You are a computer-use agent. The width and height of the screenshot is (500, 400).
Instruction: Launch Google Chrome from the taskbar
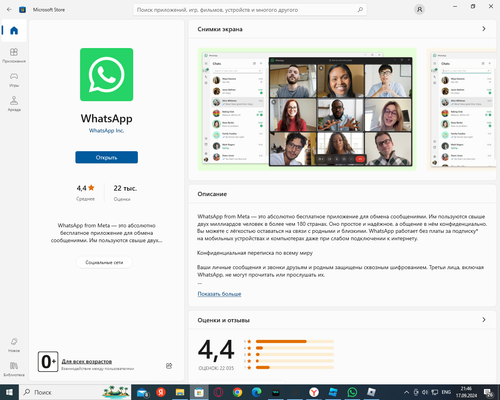pyautogui.click(x=237, y=392)
